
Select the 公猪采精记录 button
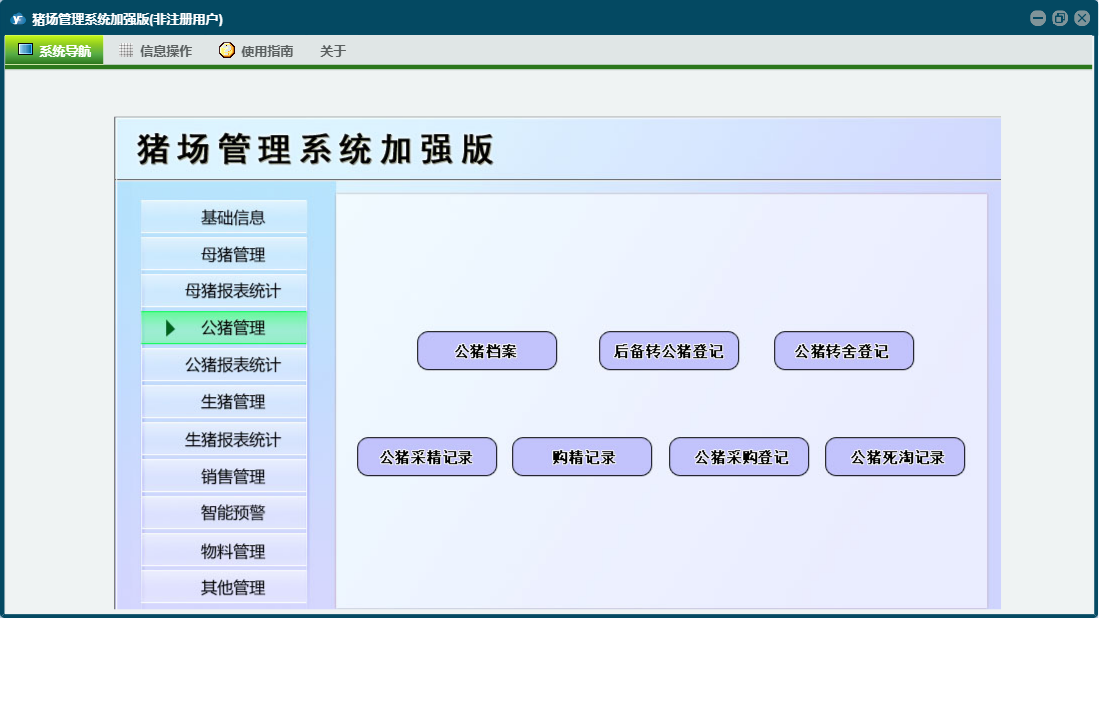click(426, 457)
